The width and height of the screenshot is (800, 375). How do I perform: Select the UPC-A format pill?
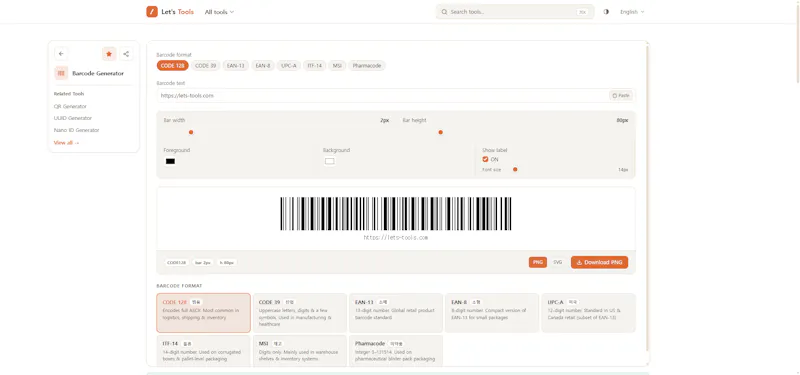pyautogui.click(x=289, y=65)
